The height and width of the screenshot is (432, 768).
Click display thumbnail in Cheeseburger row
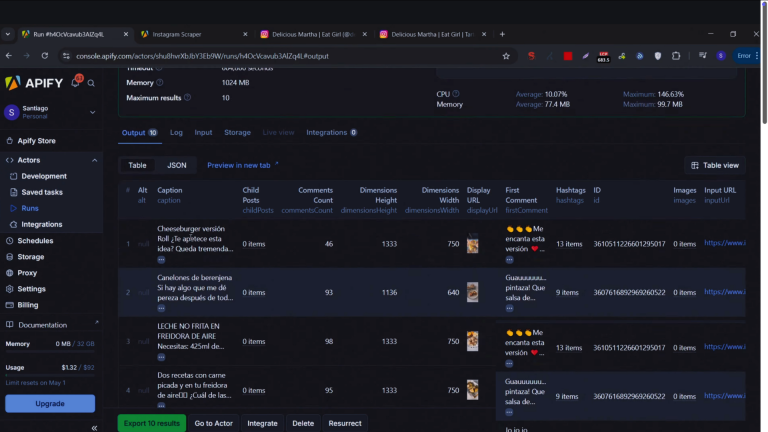pyautogui.click(x=472, y=243)
